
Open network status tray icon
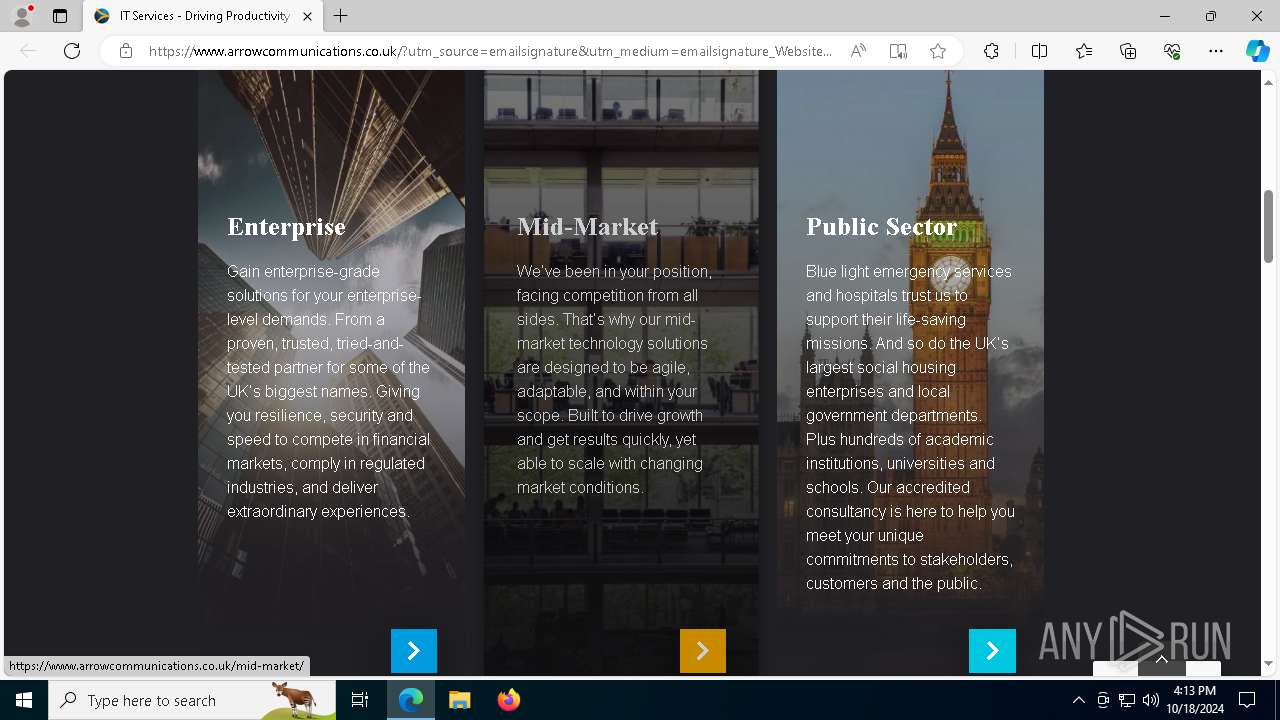point(1127,700)
